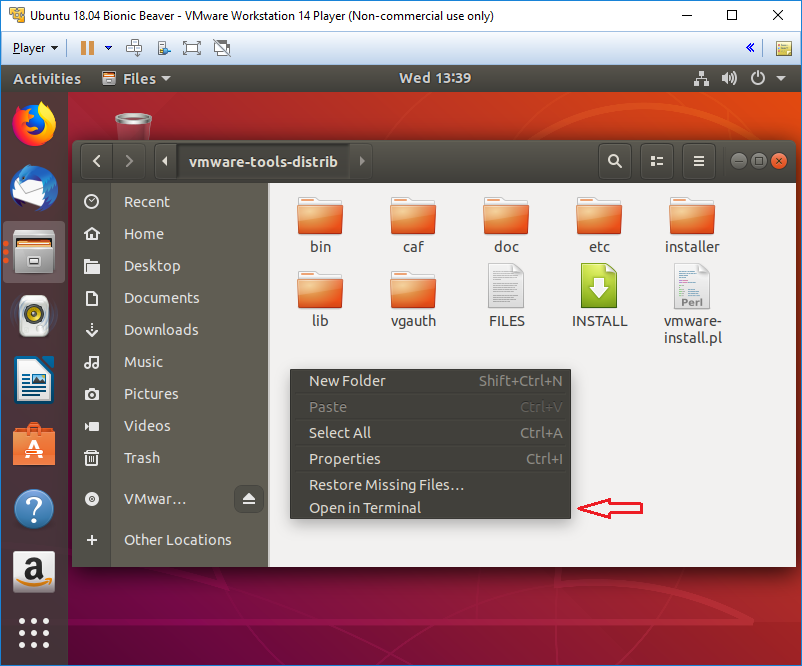Collapse VMware toolbar with double chevron
The image size is (802, 666).
click(750, 48)
